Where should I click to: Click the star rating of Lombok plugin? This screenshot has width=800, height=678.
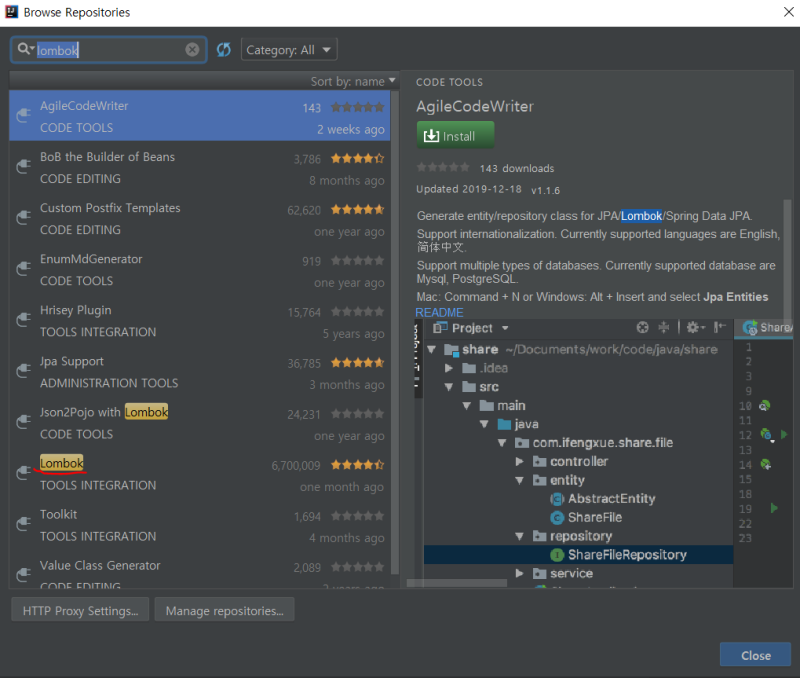[x=357, y=465]
